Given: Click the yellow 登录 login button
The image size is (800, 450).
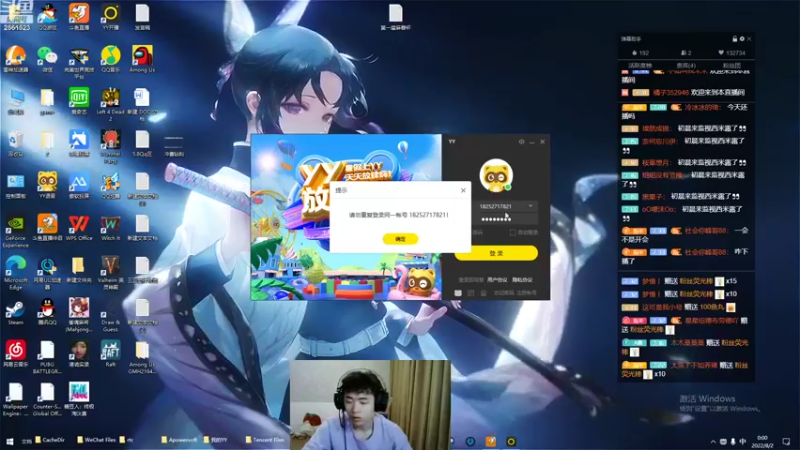Looking at the screenshot, I should point(495,253).
